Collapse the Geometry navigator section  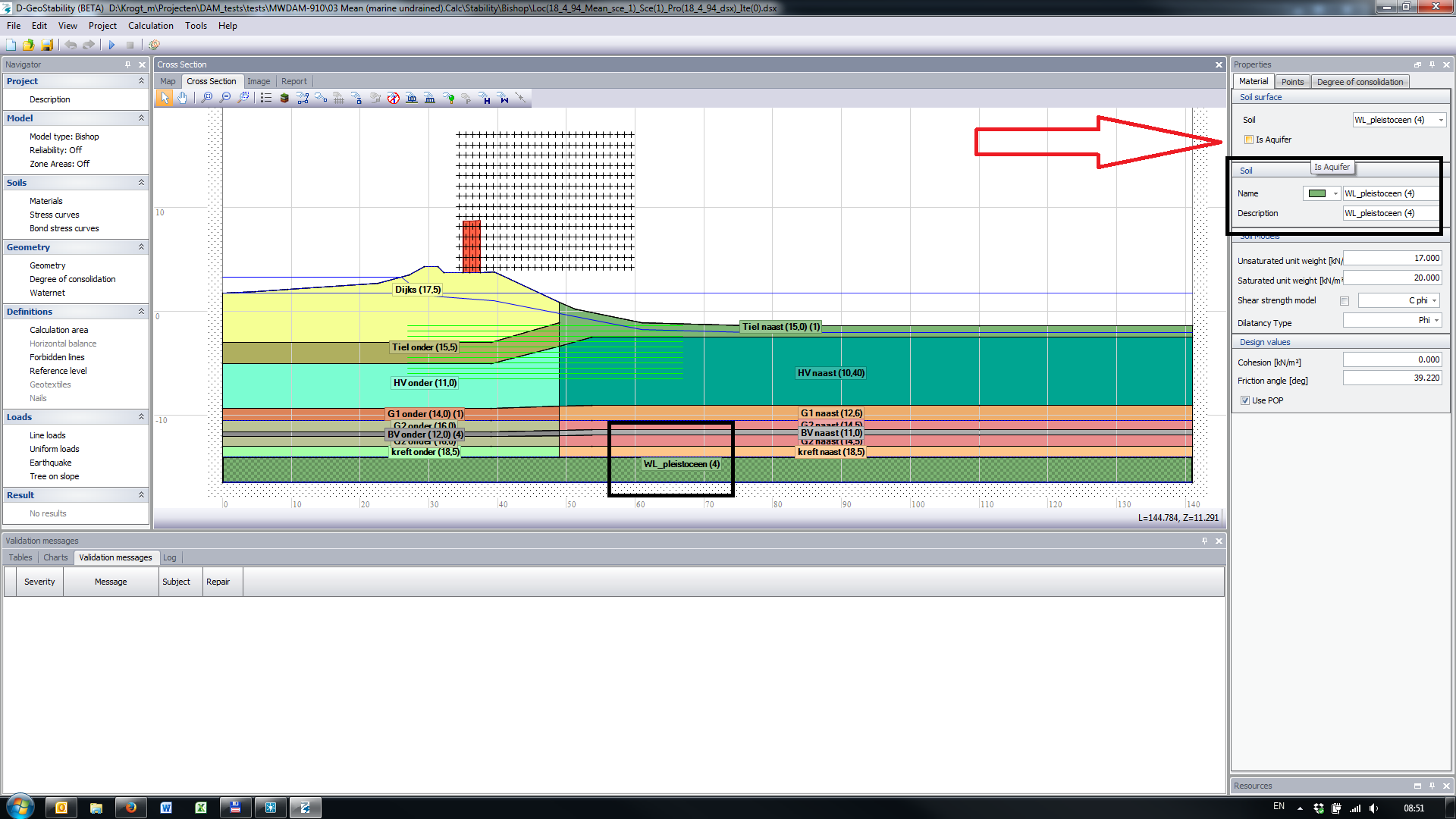coord(141,247)
